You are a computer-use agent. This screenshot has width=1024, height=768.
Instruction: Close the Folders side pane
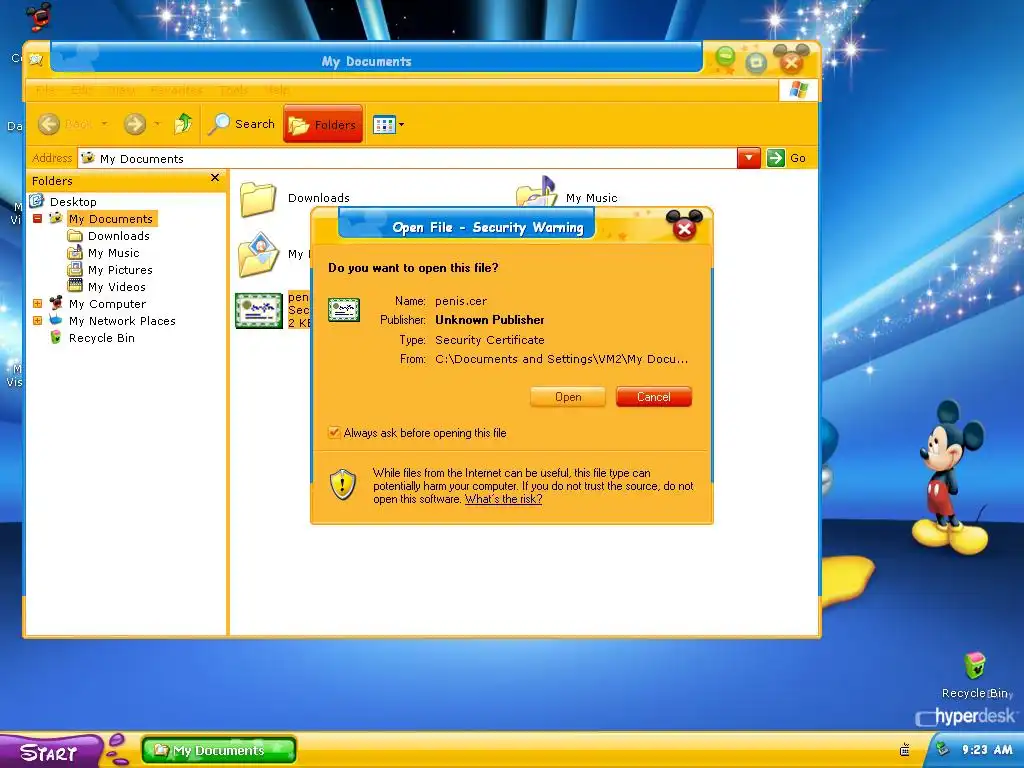[215, 178]
